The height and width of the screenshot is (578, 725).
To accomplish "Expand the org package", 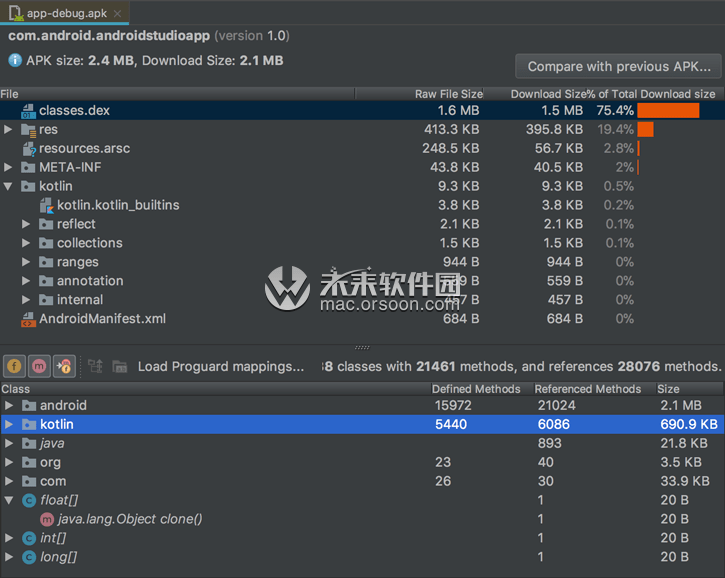I will 9,462.
